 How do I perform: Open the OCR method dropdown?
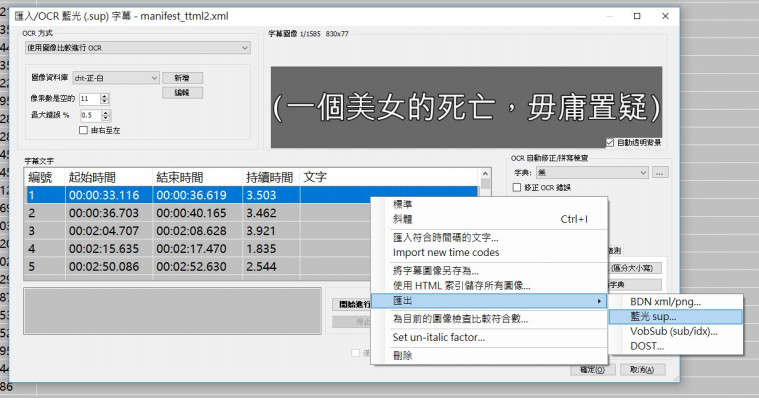pyautogui.click(x=138, y=47)
